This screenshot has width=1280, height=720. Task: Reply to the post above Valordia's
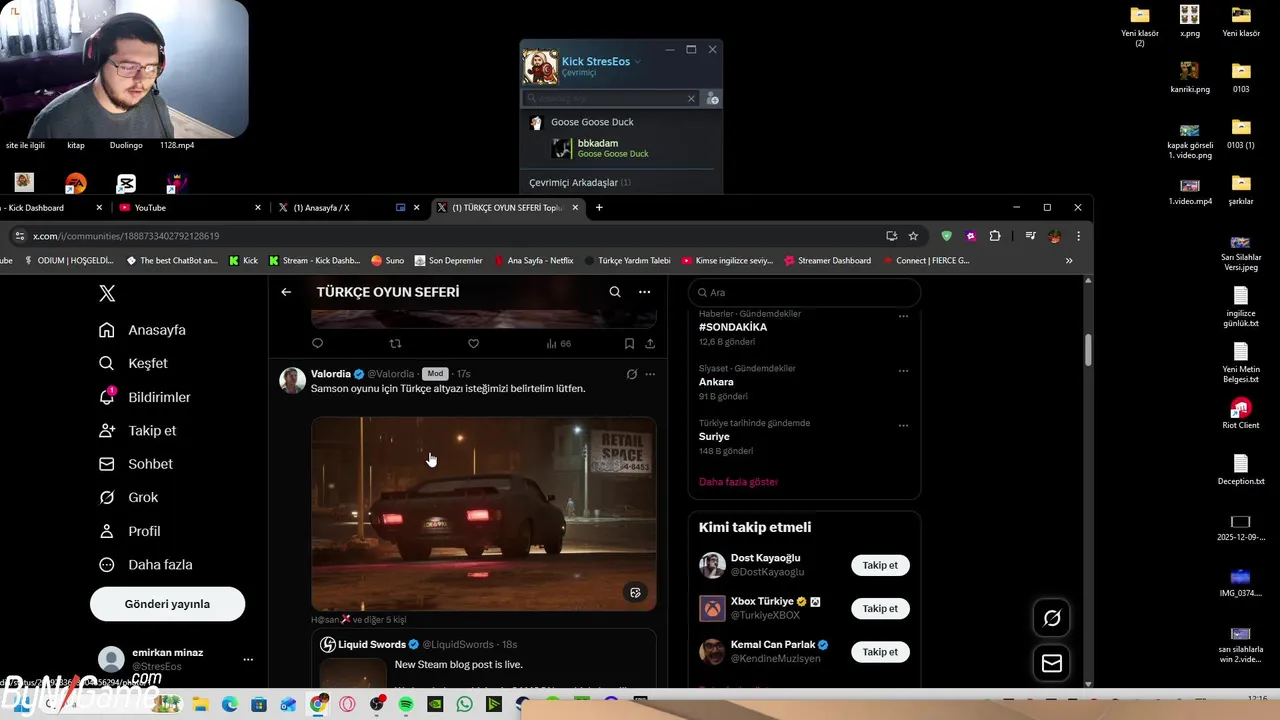pos(318,343)
